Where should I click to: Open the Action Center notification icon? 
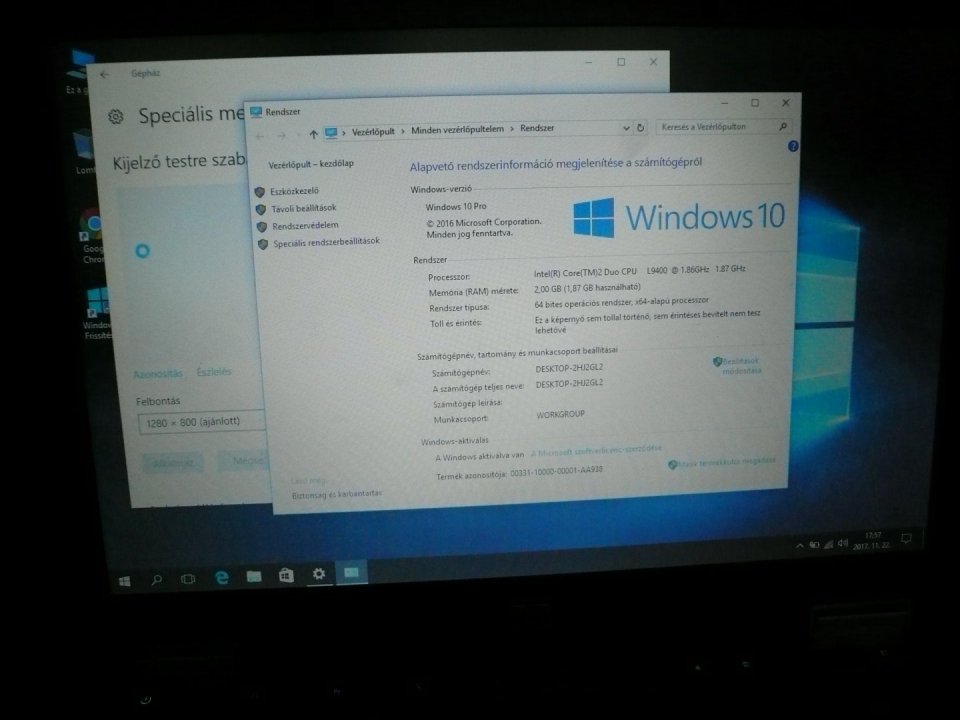906,538
